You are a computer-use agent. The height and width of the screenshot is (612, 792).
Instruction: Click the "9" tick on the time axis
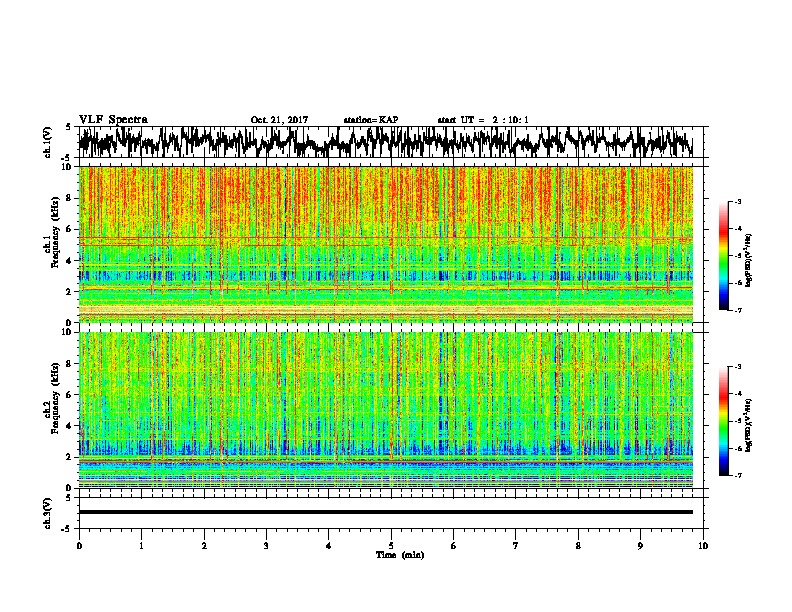pos(640,545)
